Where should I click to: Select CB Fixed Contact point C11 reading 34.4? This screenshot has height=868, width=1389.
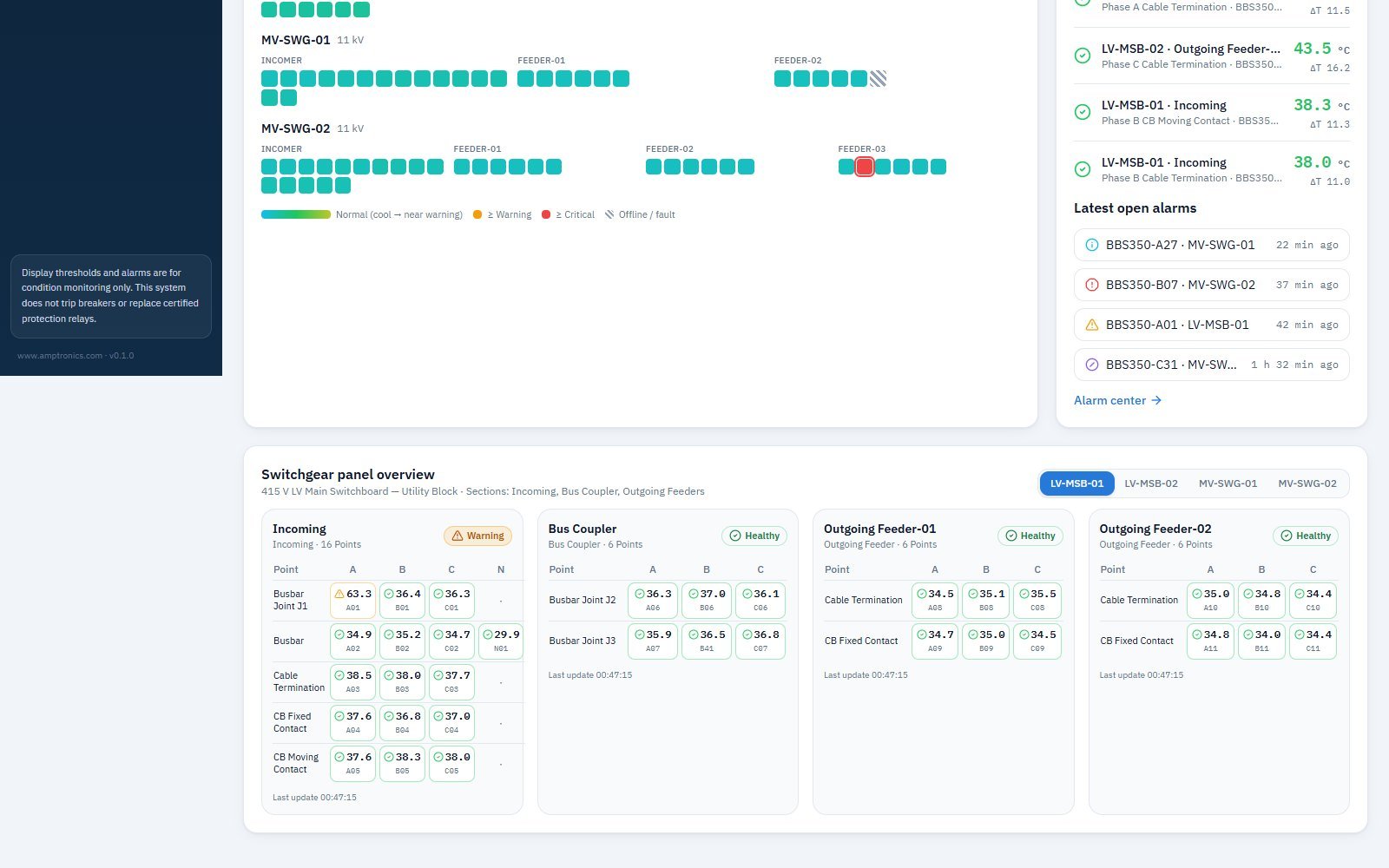pyautogui.click(x=1313, y=641)
